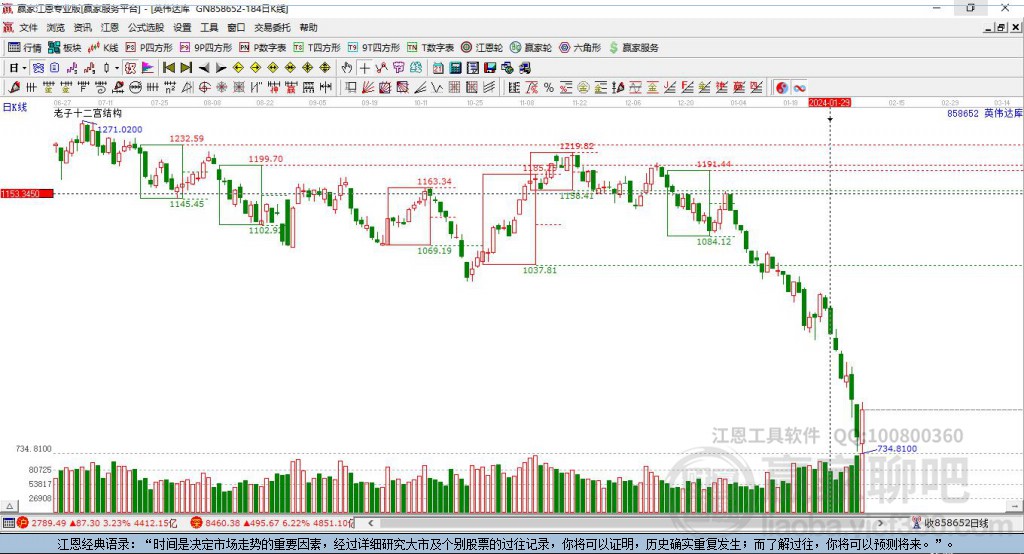Open the 帮助 menu
This screenshot has width=1024, height=554.
click(308, 27)
